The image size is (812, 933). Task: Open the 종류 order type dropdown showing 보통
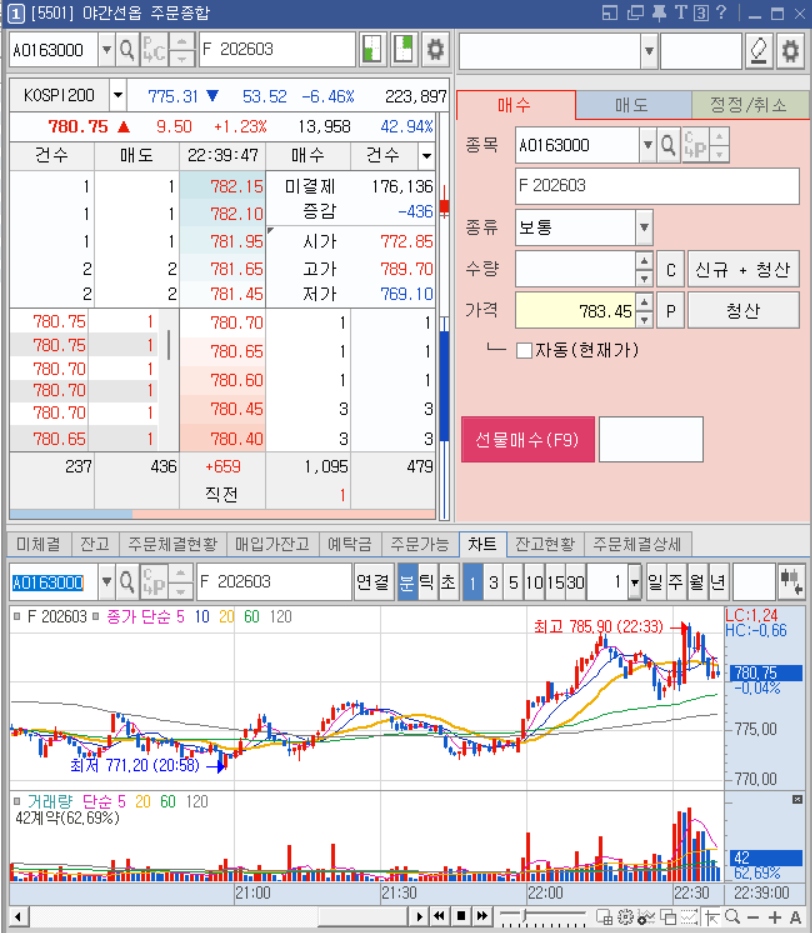click(644, 227)
